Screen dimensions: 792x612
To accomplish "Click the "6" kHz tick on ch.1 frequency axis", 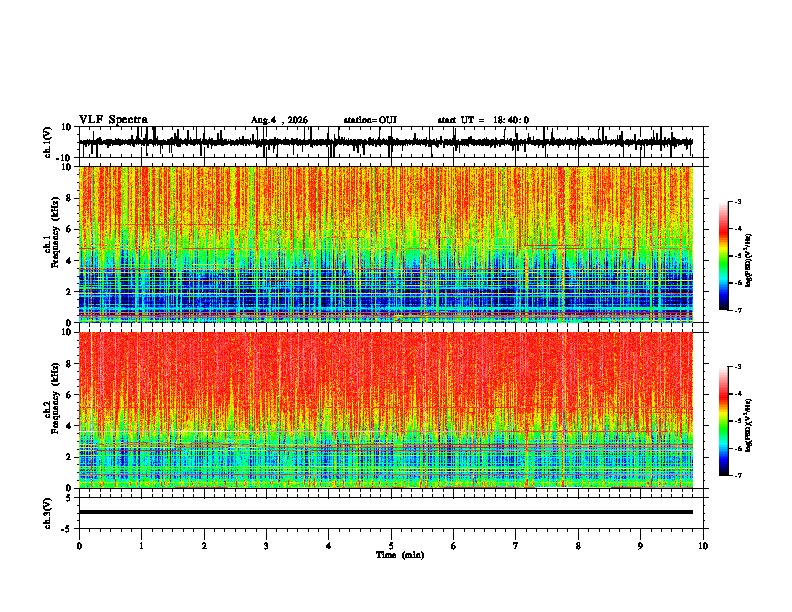I will 70,229.
